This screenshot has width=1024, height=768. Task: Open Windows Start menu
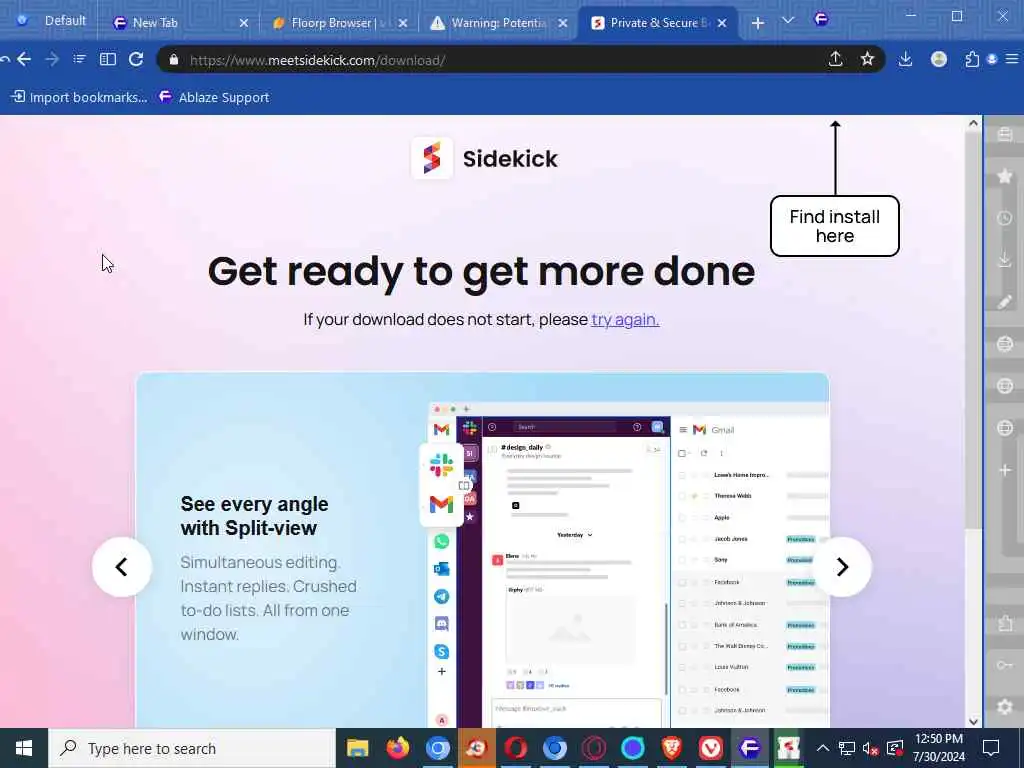click(24, 748)
